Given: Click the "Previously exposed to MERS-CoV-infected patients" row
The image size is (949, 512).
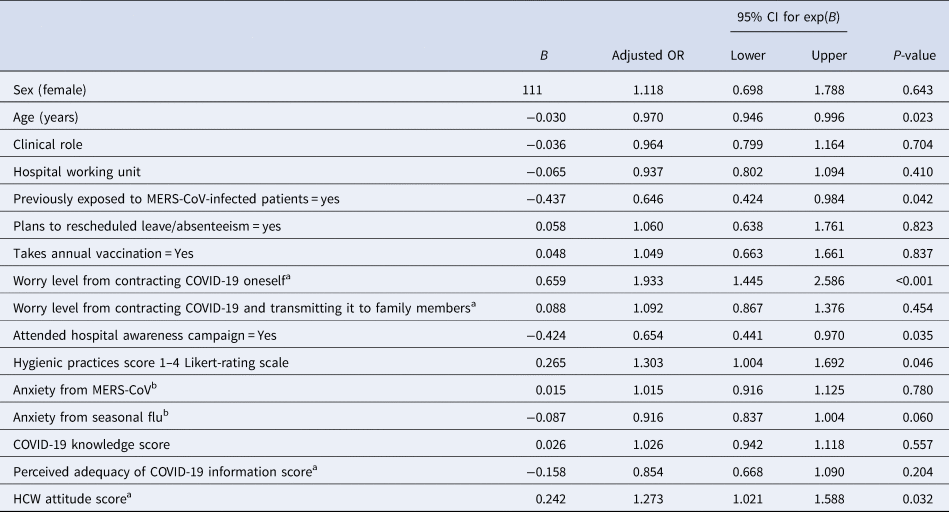Looking at the screenshot, I should [176, 199].
